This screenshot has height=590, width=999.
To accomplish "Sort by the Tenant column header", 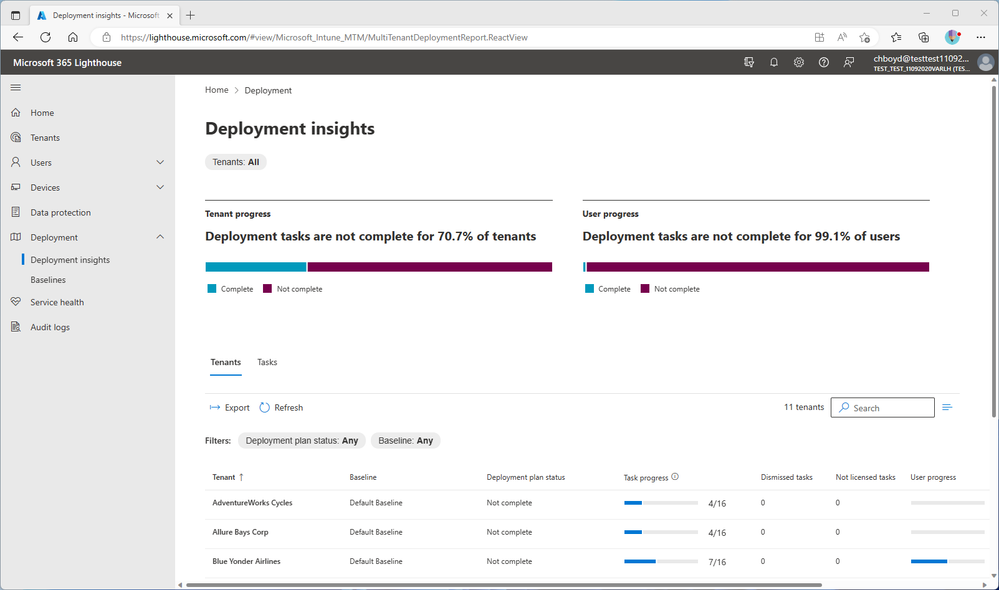I will coord(227,477).
